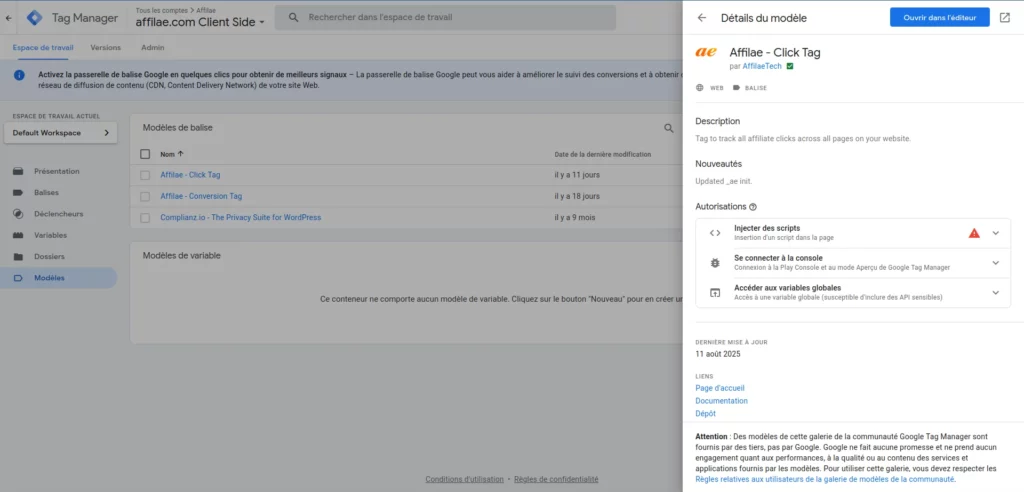
Task: Expand Se connecter à la console permission
Action: pos(995,262)
